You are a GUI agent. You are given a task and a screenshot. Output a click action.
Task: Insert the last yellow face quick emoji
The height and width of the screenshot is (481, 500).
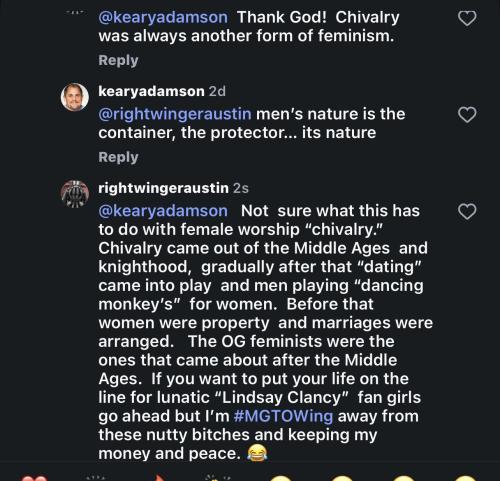pyautogui.click(x=466, y=478)
